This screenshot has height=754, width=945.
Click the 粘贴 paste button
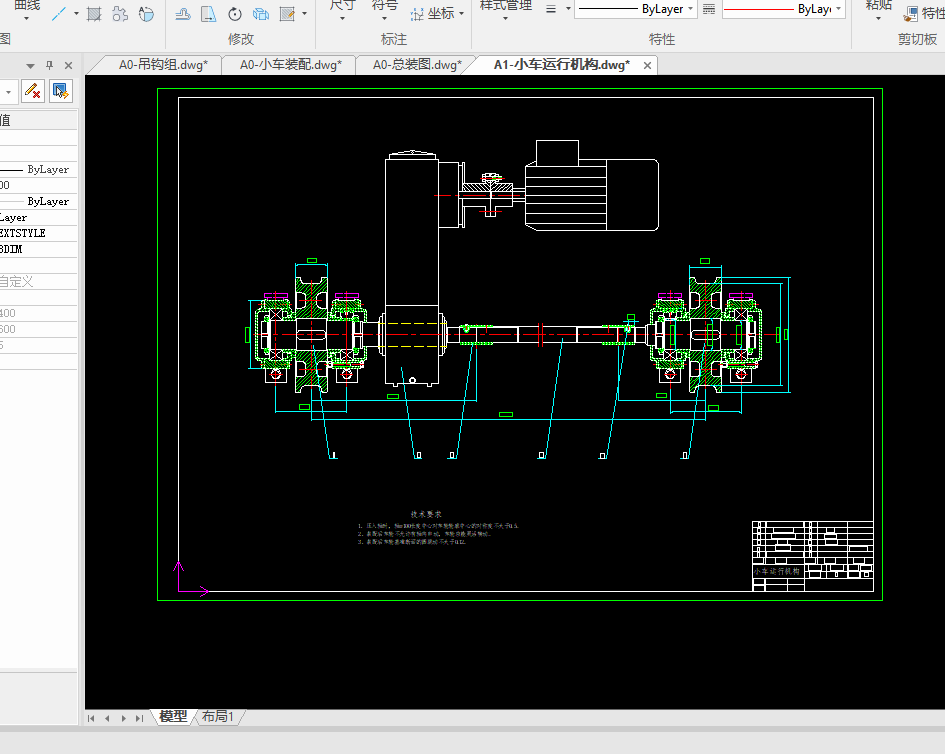coord(879,6)
